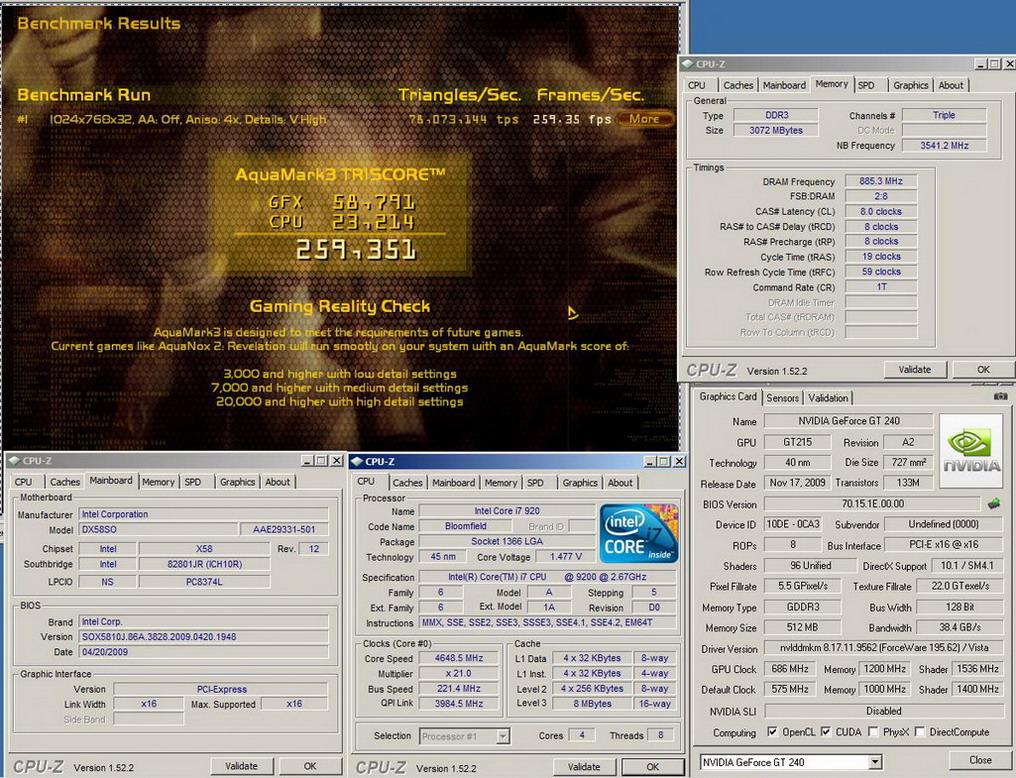1016x778 pixels.
Task: Open the Mainboard tab in the CPU-Z Memory window
Action: point(784,85)
